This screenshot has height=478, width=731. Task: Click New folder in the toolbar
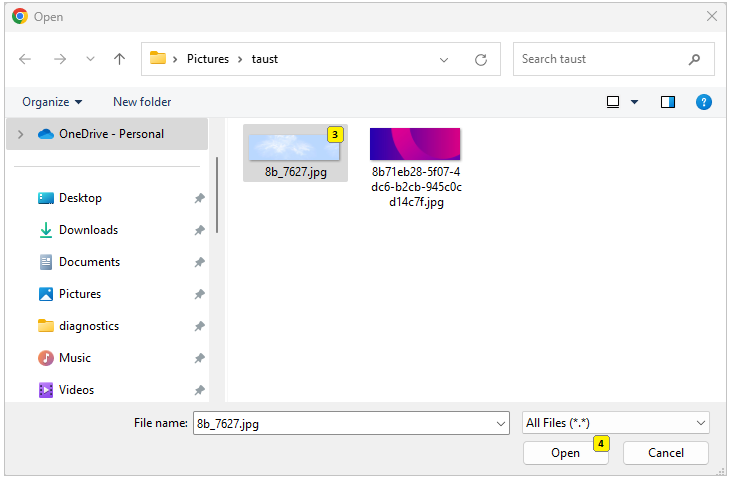[x=142, y=102]
